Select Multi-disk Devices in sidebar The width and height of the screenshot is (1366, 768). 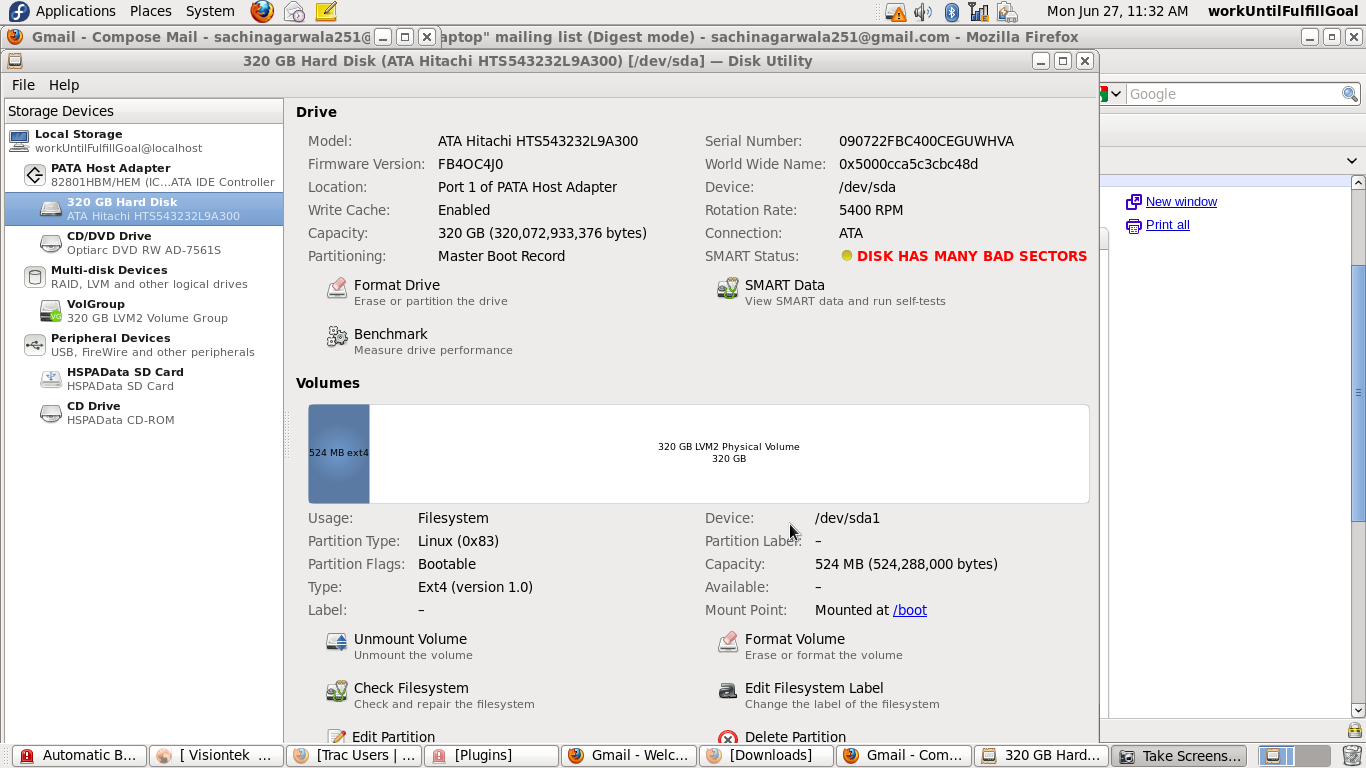pos(144,277)
